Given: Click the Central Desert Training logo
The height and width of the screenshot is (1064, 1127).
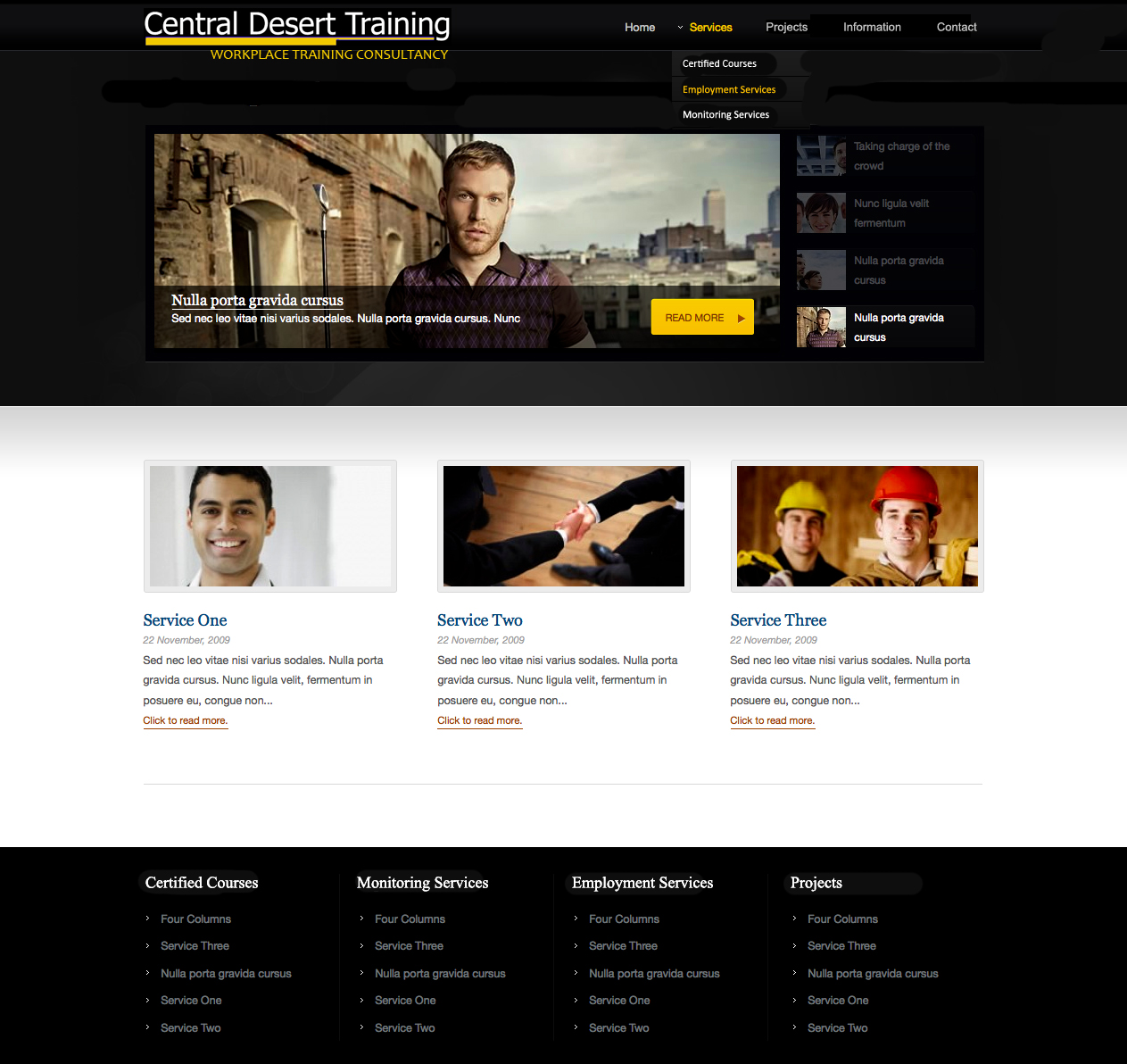Looking at the screenshot, I should tap(297, 26).
